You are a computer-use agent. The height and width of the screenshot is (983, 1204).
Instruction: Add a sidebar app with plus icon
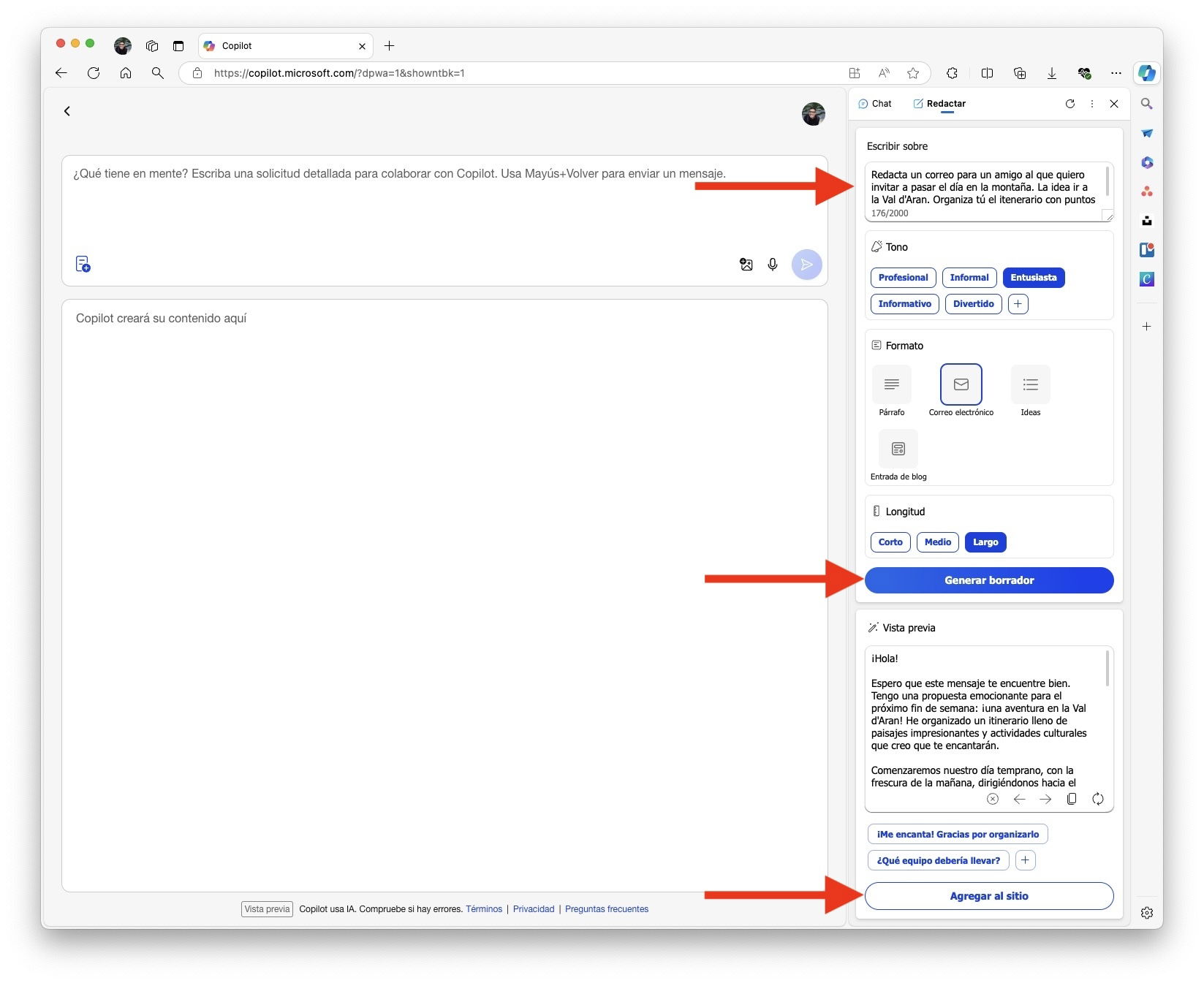1146,327
